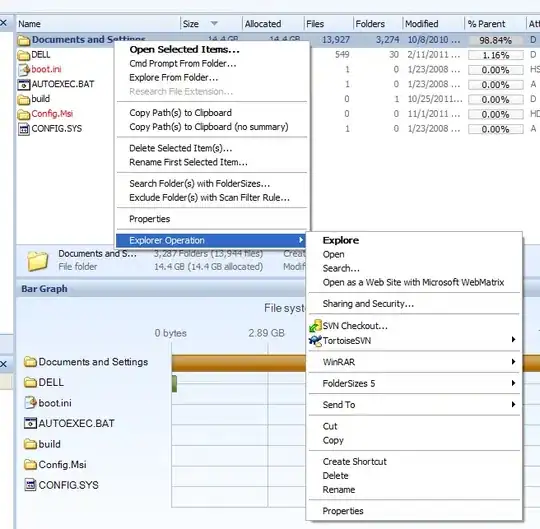Click the Config.Msi folder icon in file list
The image size is (540, 529).
(x=24, y=114)
